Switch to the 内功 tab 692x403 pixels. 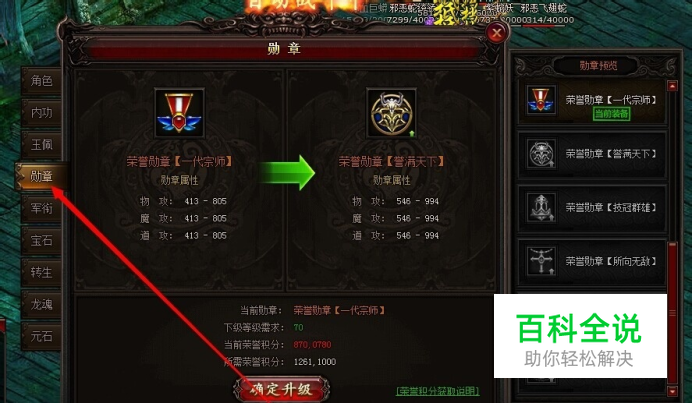(x=41, y=113)
